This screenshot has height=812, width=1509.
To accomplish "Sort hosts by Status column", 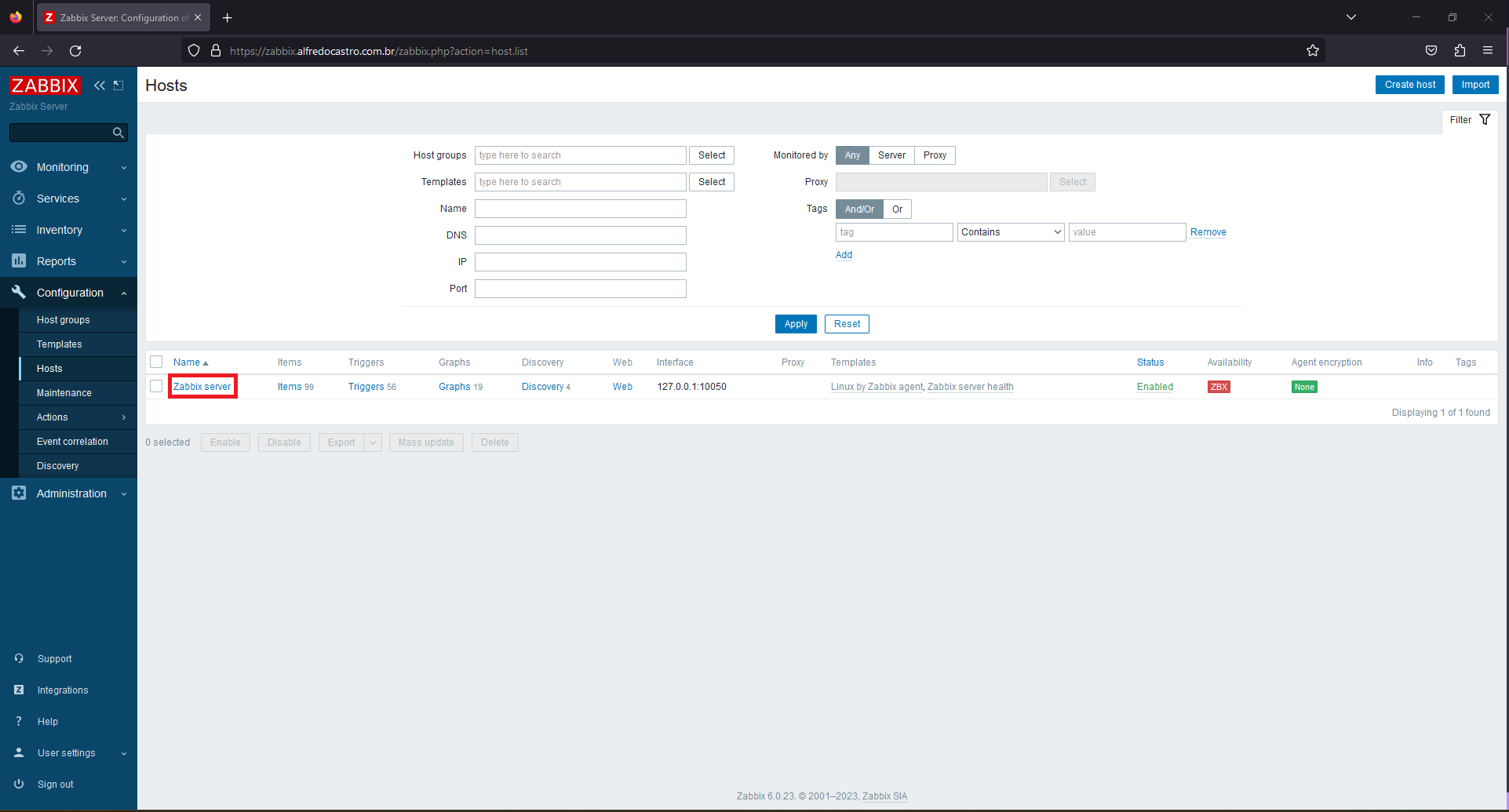I will (x=1150, y=362).
